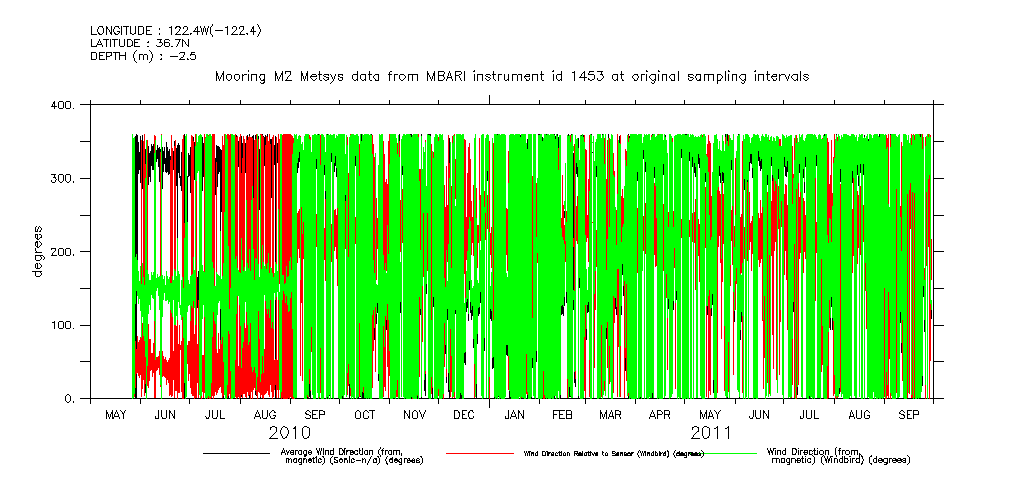Select the OCT month label on time axis
This screenshot has height=504, width=1009.
pos(364,414)
